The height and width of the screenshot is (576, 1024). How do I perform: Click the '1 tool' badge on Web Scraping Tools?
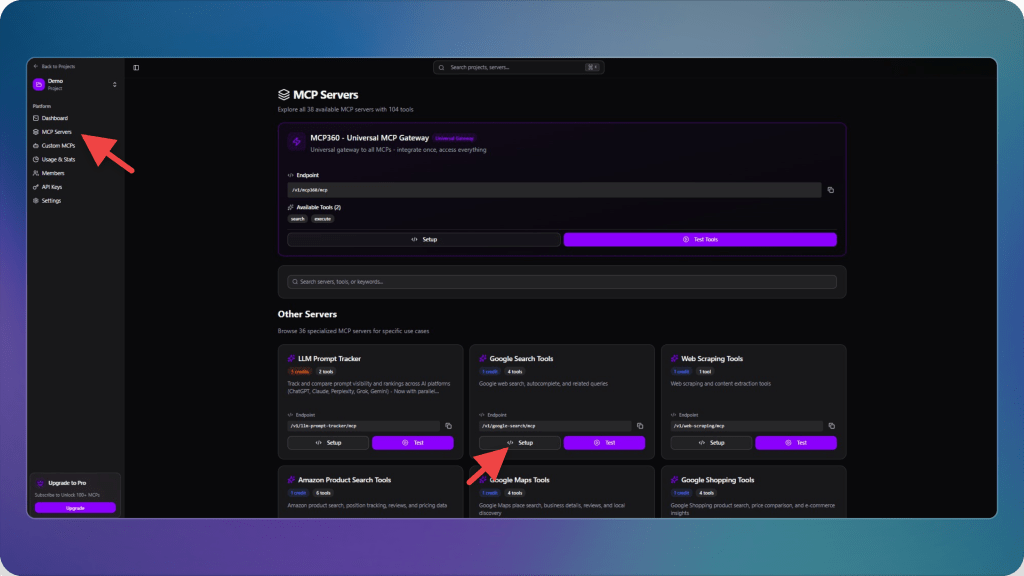705,372
